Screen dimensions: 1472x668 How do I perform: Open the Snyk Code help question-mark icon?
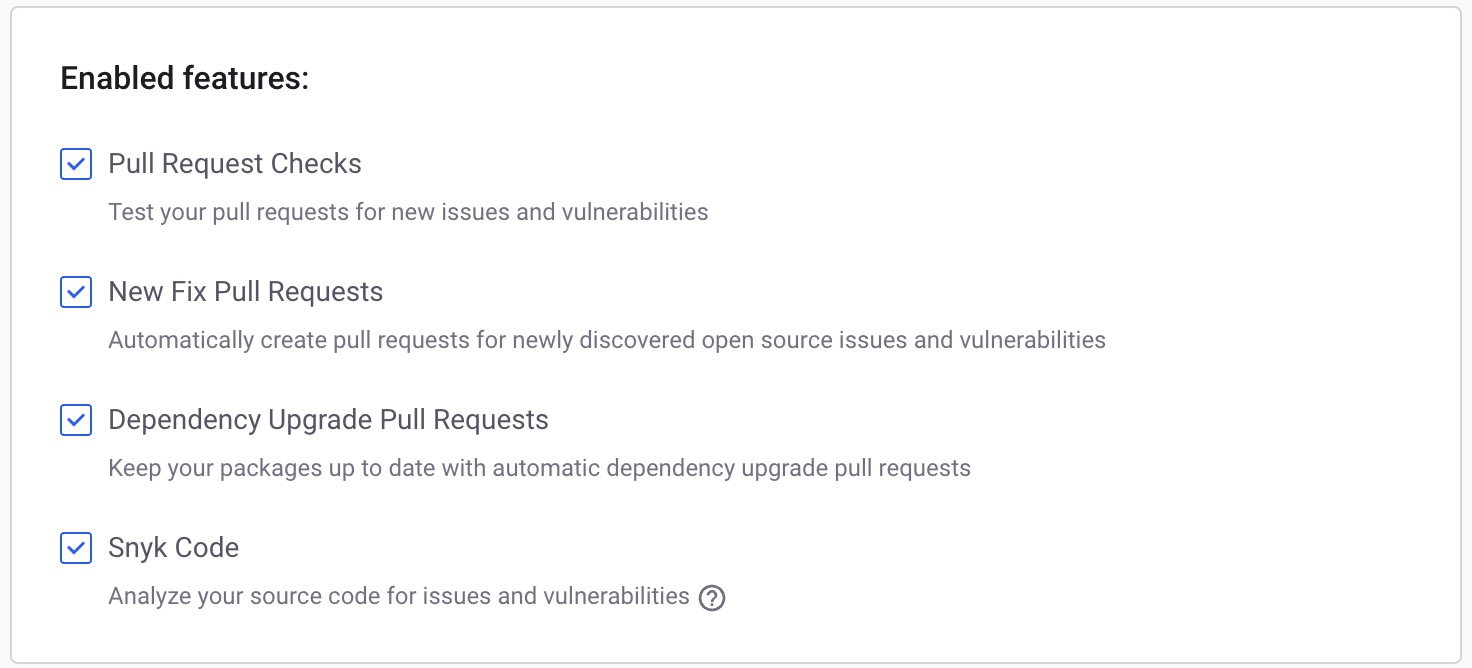(x=712, y=598)
